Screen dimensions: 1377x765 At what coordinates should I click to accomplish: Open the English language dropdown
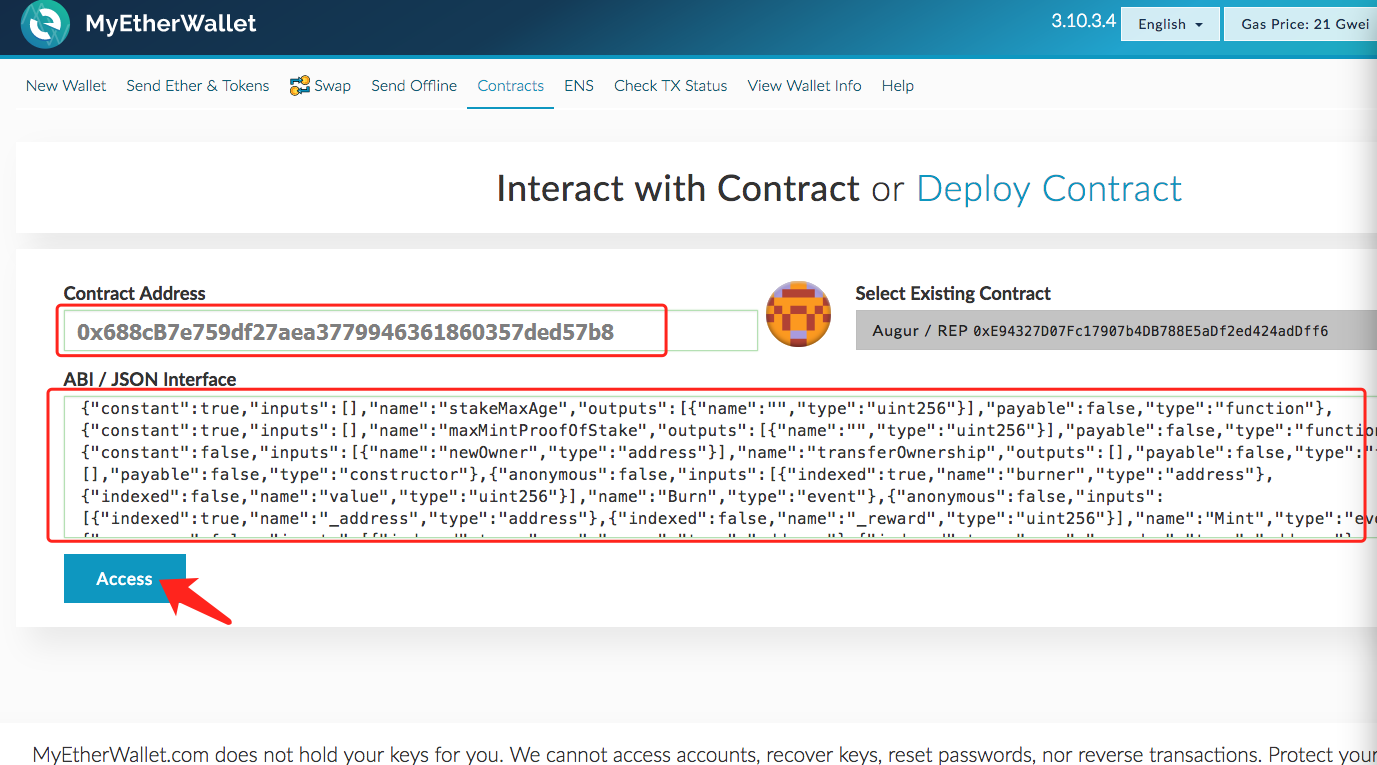[1170, 24]
